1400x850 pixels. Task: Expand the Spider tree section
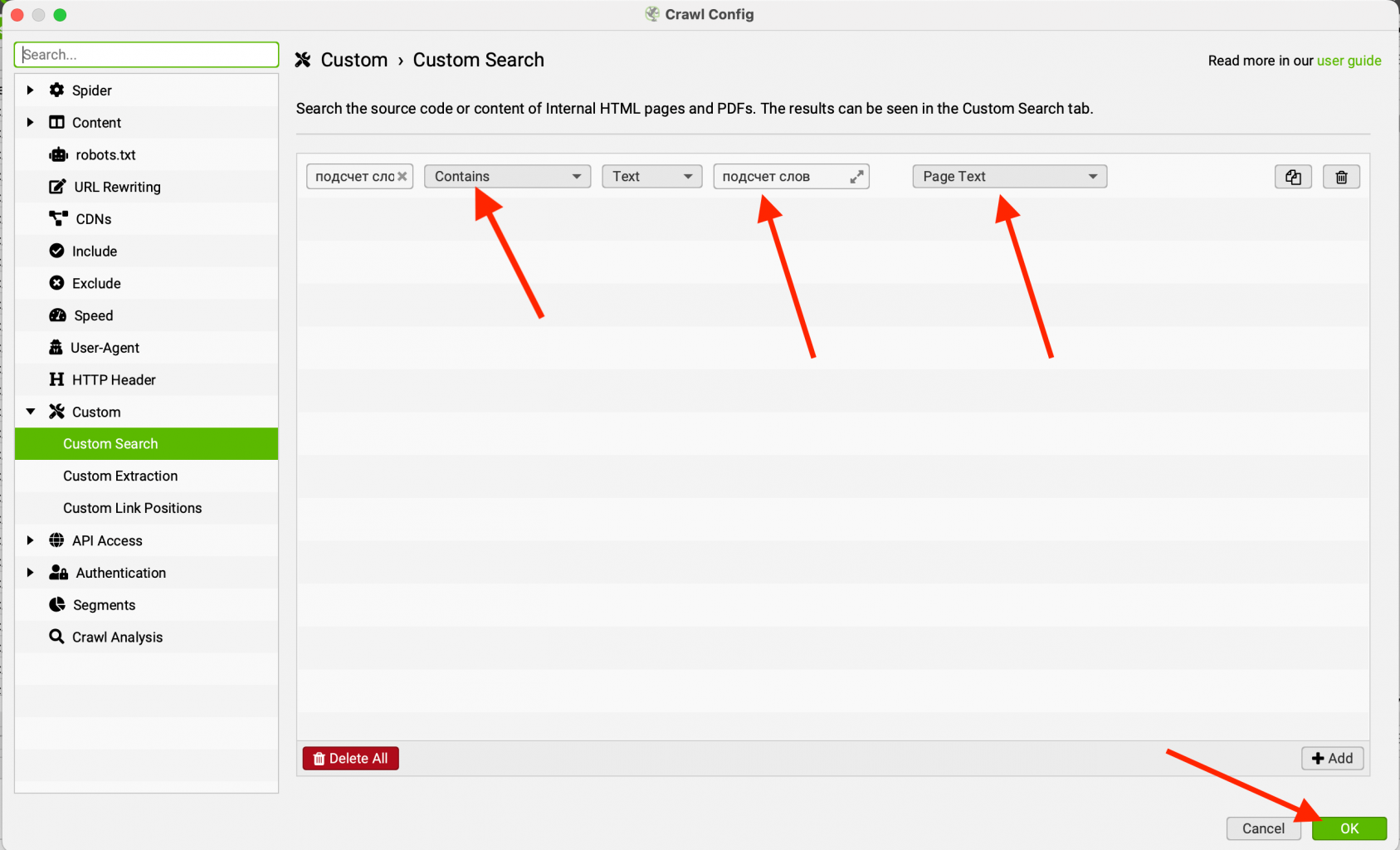[x=31, y=90]
